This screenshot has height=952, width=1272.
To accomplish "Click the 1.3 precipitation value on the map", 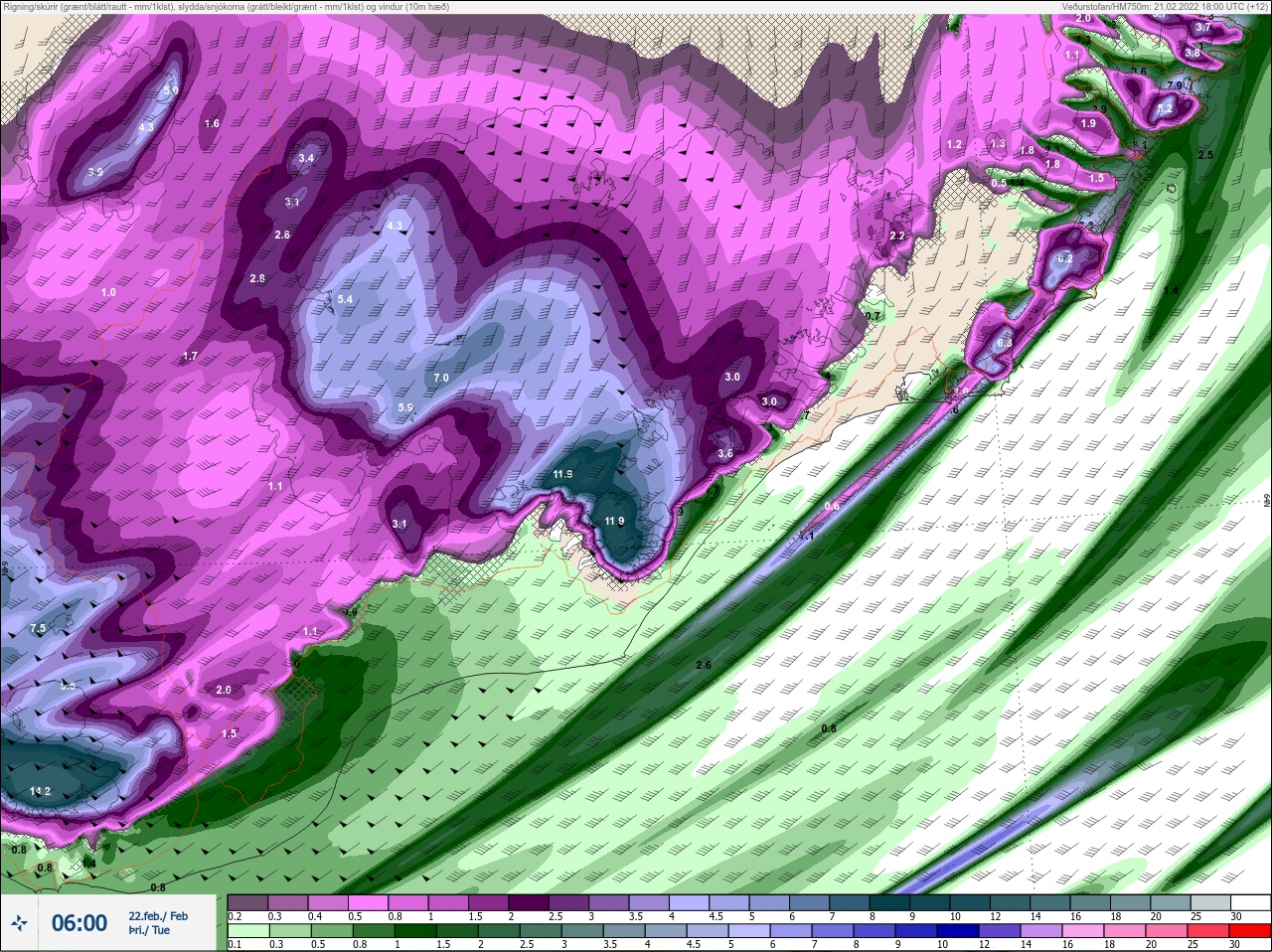I will [998, 144].
